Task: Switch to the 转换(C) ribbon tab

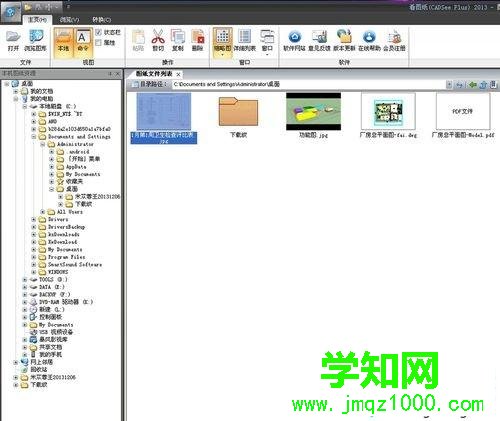Action: (x=101, y=20)
